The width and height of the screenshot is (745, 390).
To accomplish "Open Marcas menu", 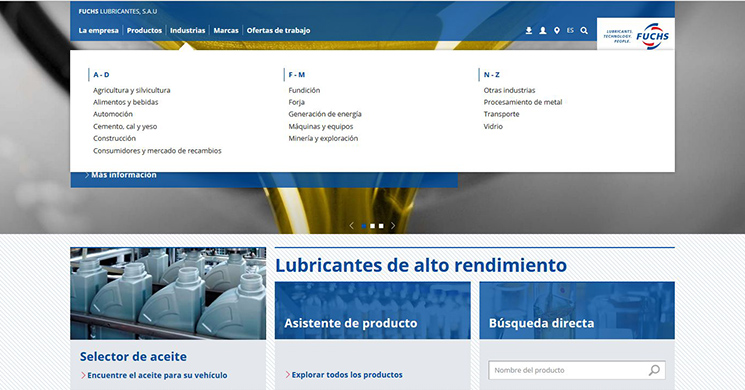I will [226, 30].
